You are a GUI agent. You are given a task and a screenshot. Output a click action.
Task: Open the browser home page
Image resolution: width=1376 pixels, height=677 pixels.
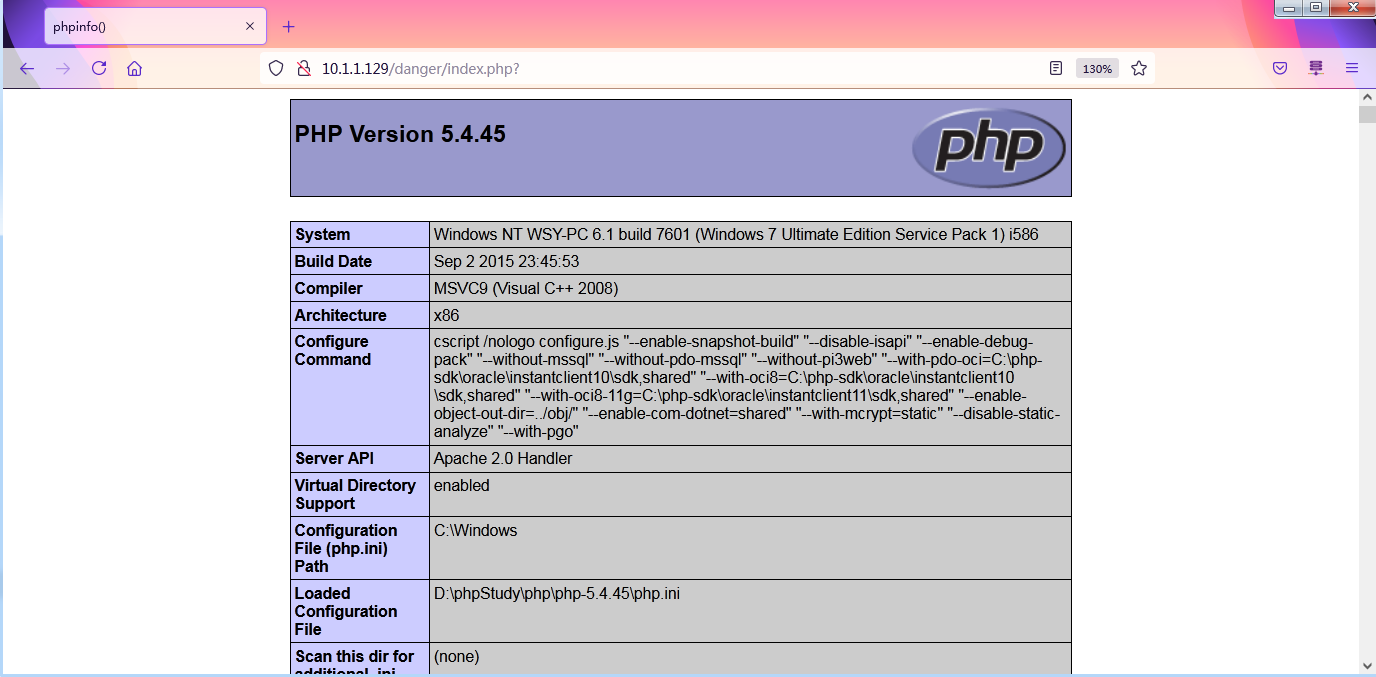(135, 69)
